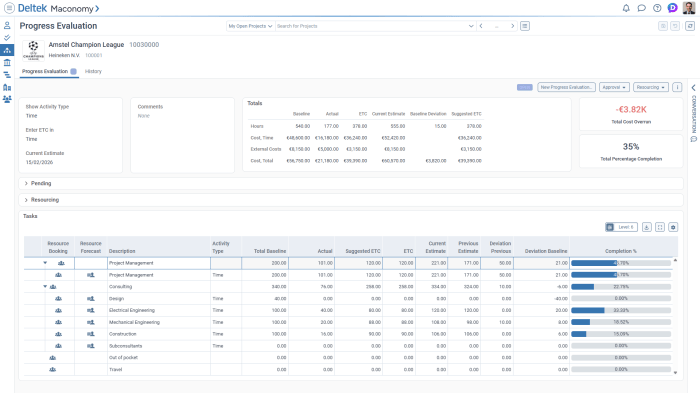This screenshot has width=700, height=393.
Task: Open the main hamburger menu beside the Deltek logo
Action: click(9, 8)
